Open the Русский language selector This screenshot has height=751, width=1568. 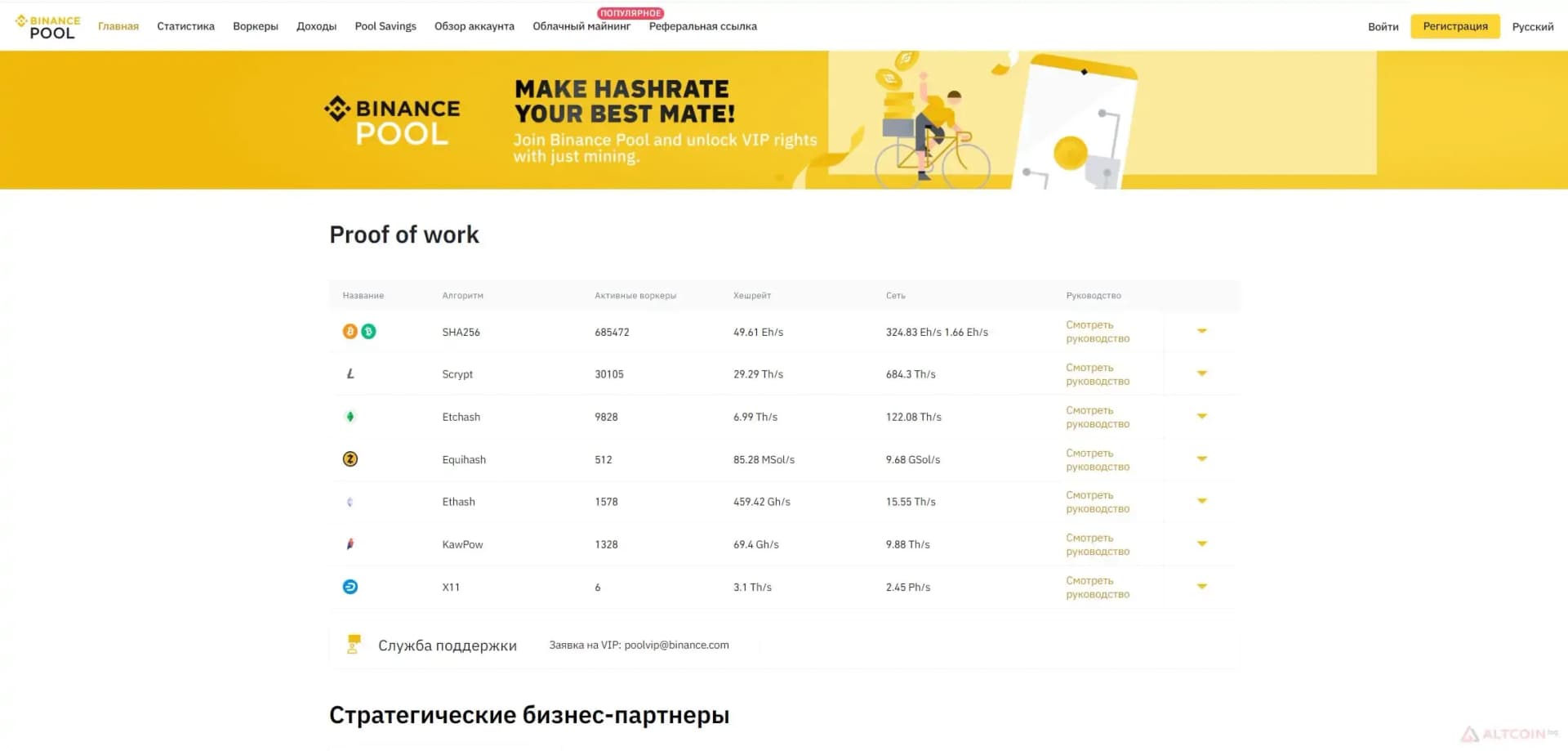coord(1532,27)
